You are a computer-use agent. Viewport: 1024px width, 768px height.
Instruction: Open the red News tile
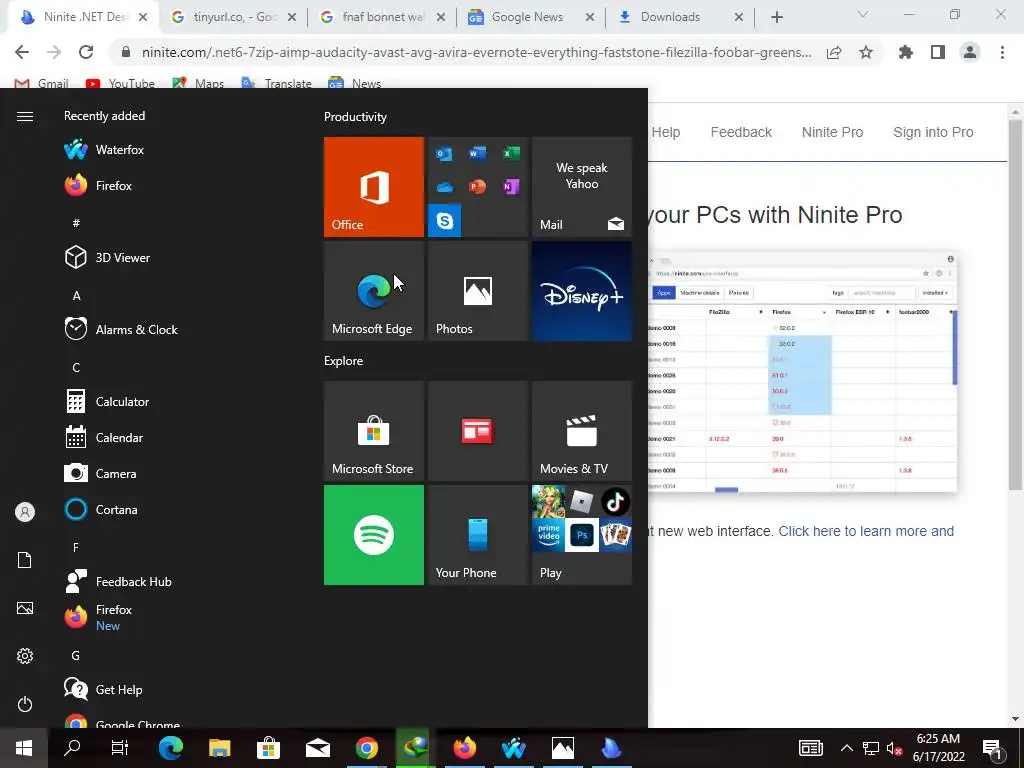point(478,431)
